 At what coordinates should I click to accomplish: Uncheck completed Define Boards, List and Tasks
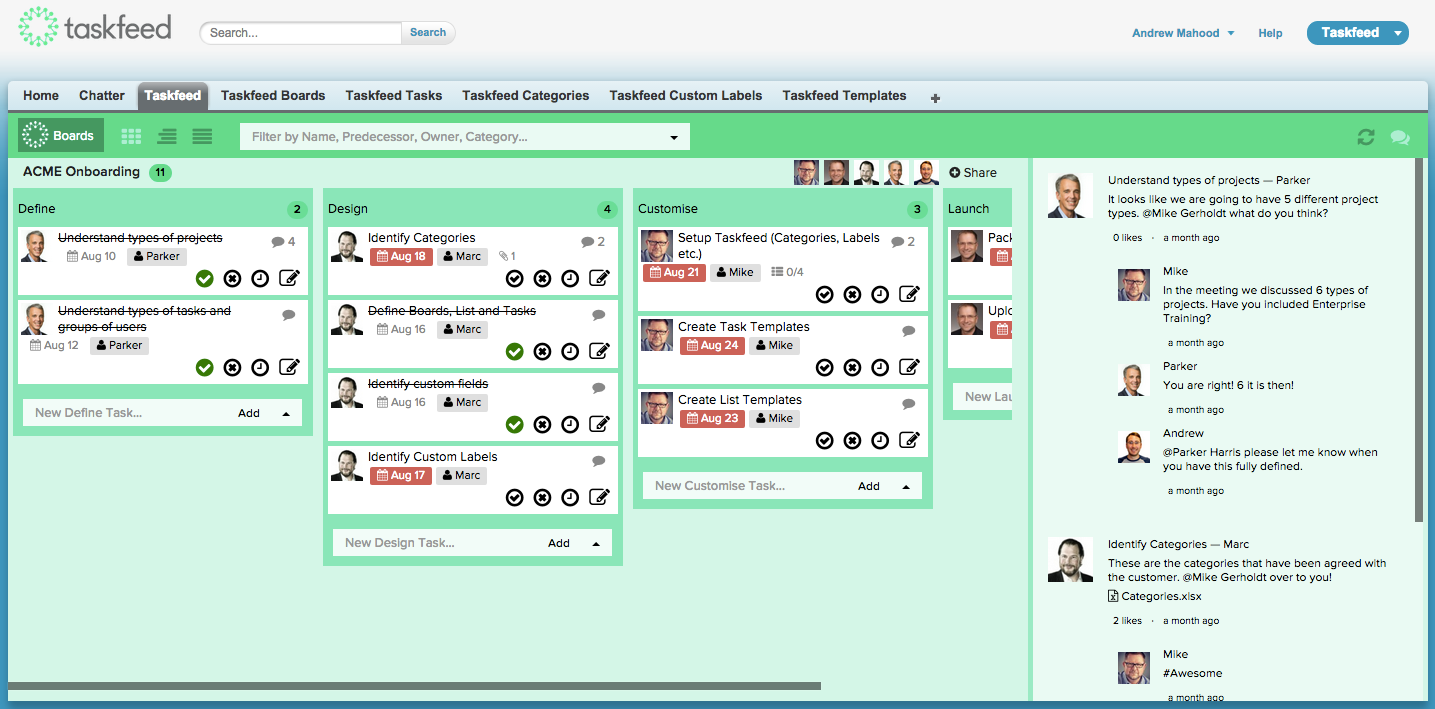pyautogui.click(x=515, y=351)
